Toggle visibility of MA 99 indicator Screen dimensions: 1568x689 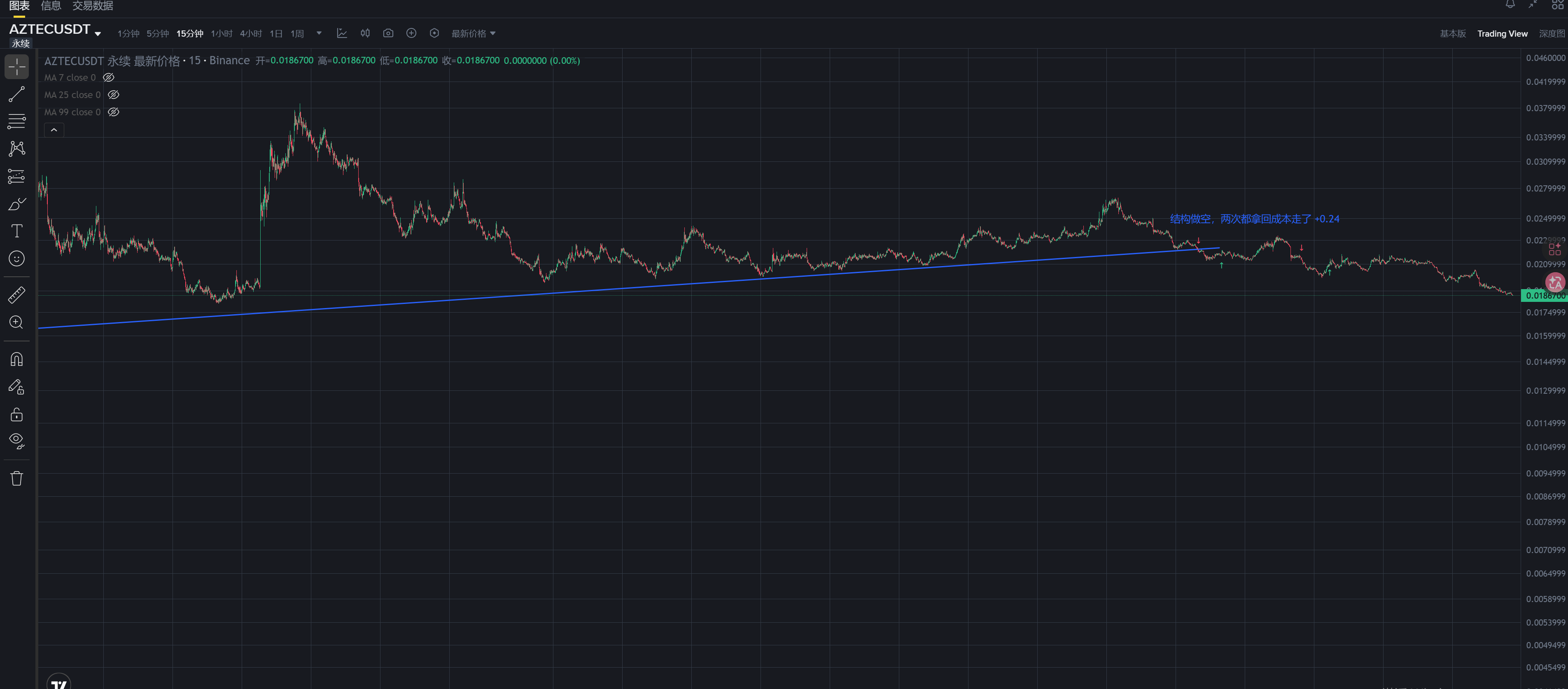(x=113, y=112)
